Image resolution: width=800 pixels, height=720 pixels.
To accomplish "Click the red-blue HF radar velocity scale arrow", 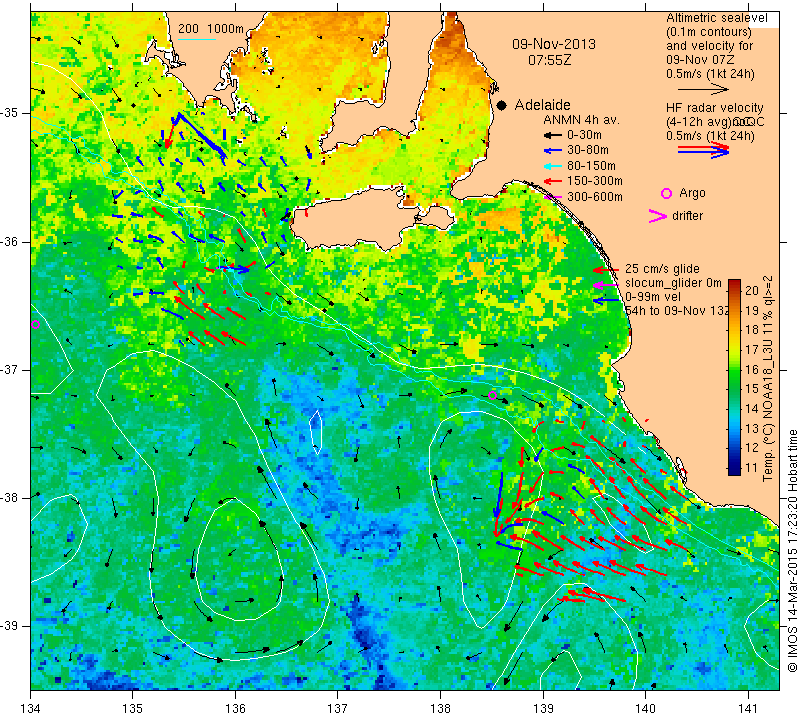I will pos(703,150).
